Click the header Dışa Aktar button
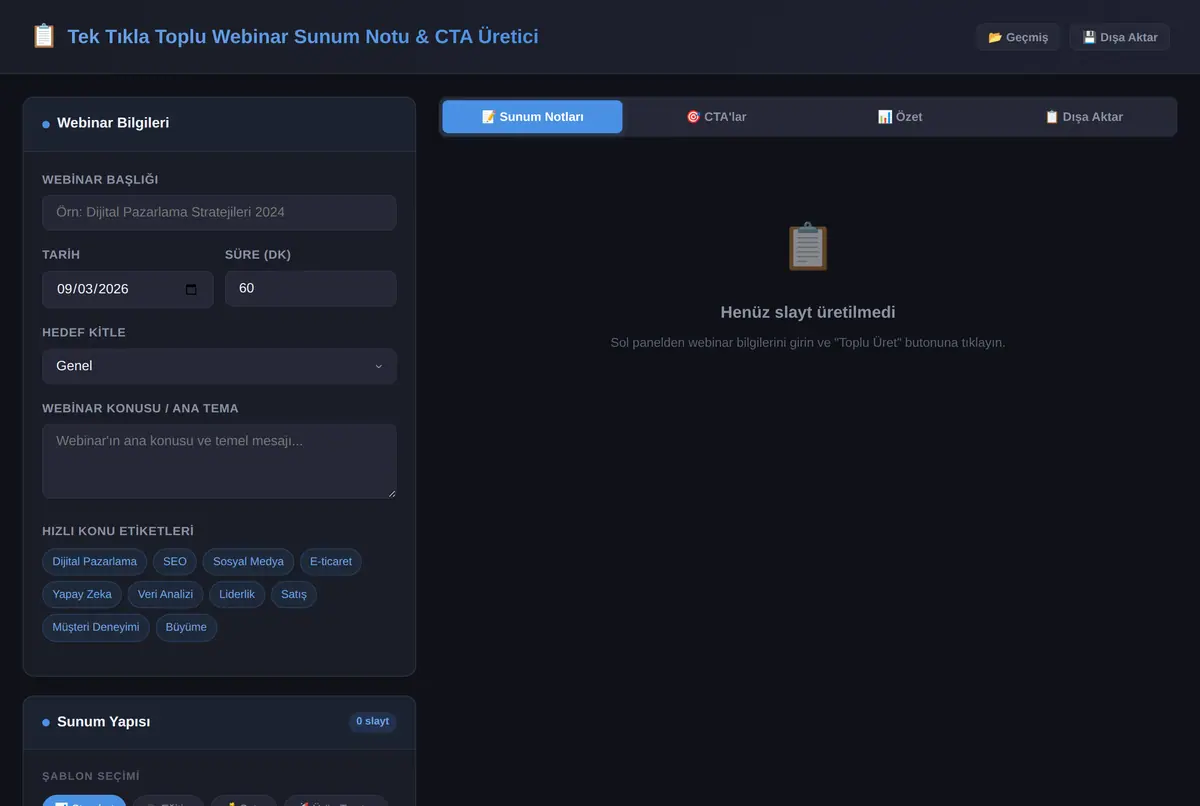 click(x=1120, y=37)
